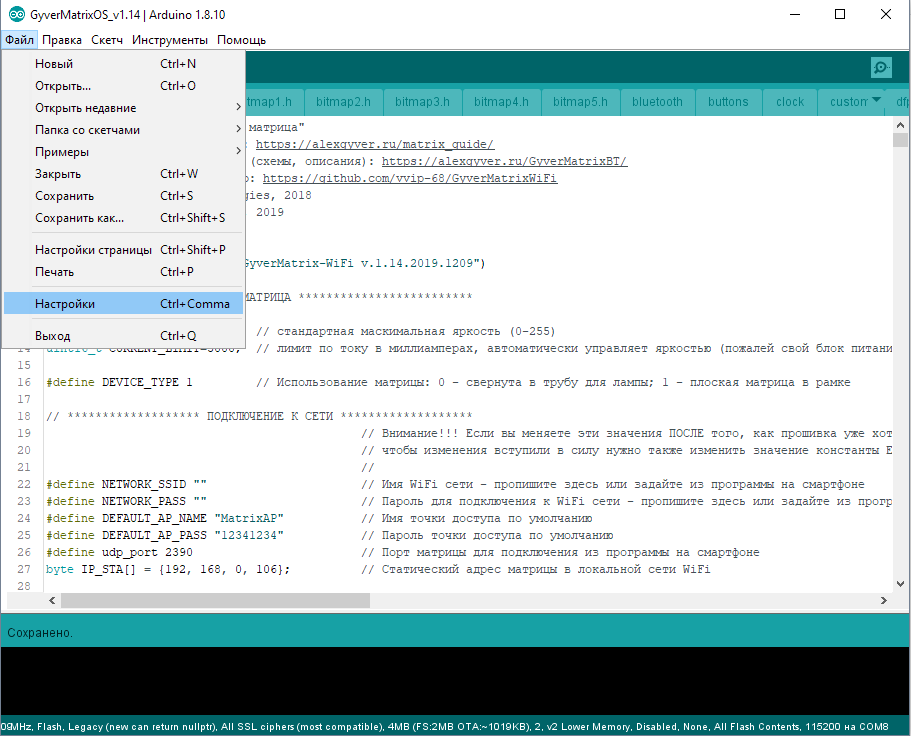Choose Сохранить как... entry

pyautogui.click(x=123, y=218)
